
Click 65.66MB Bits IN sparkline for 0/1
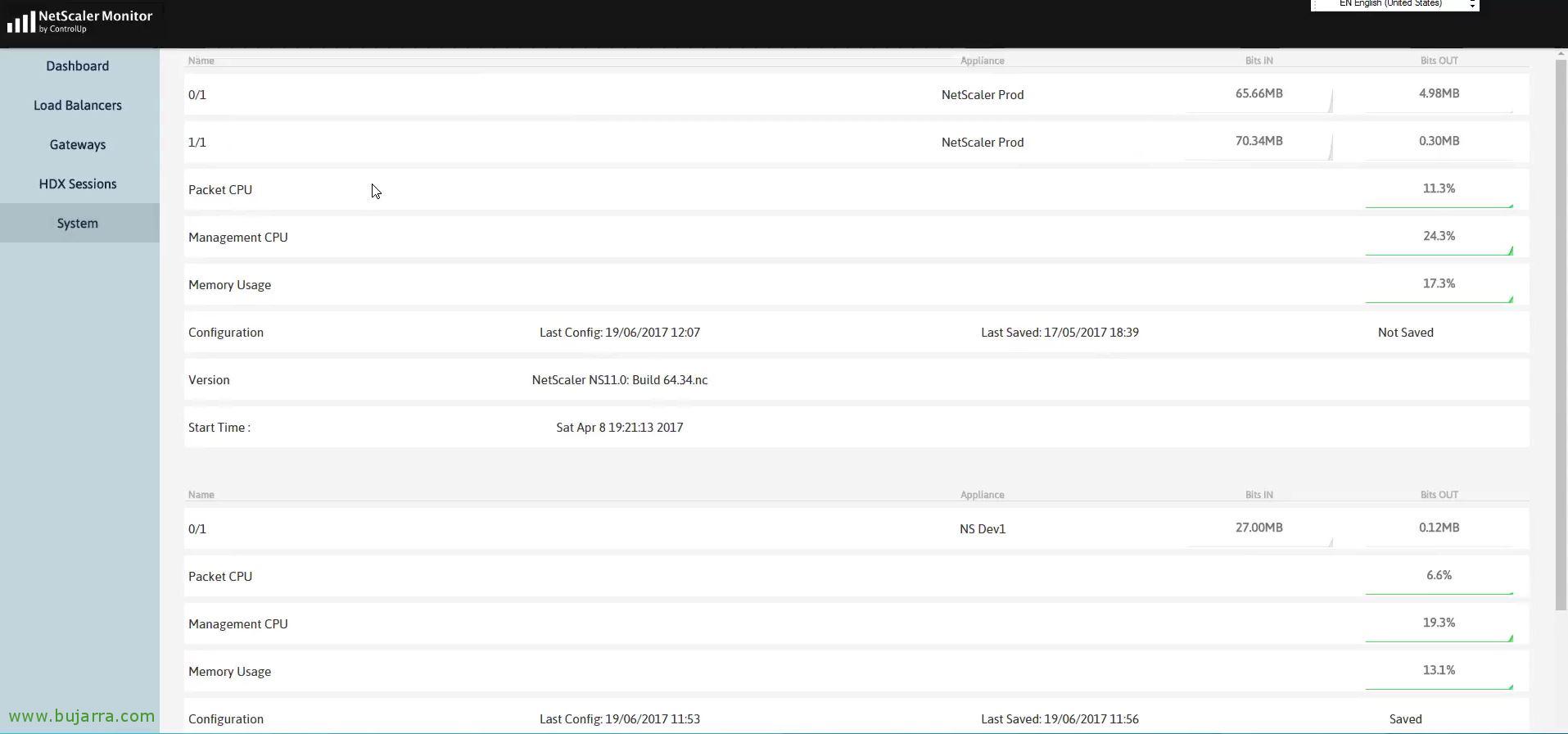point(1258,102)
